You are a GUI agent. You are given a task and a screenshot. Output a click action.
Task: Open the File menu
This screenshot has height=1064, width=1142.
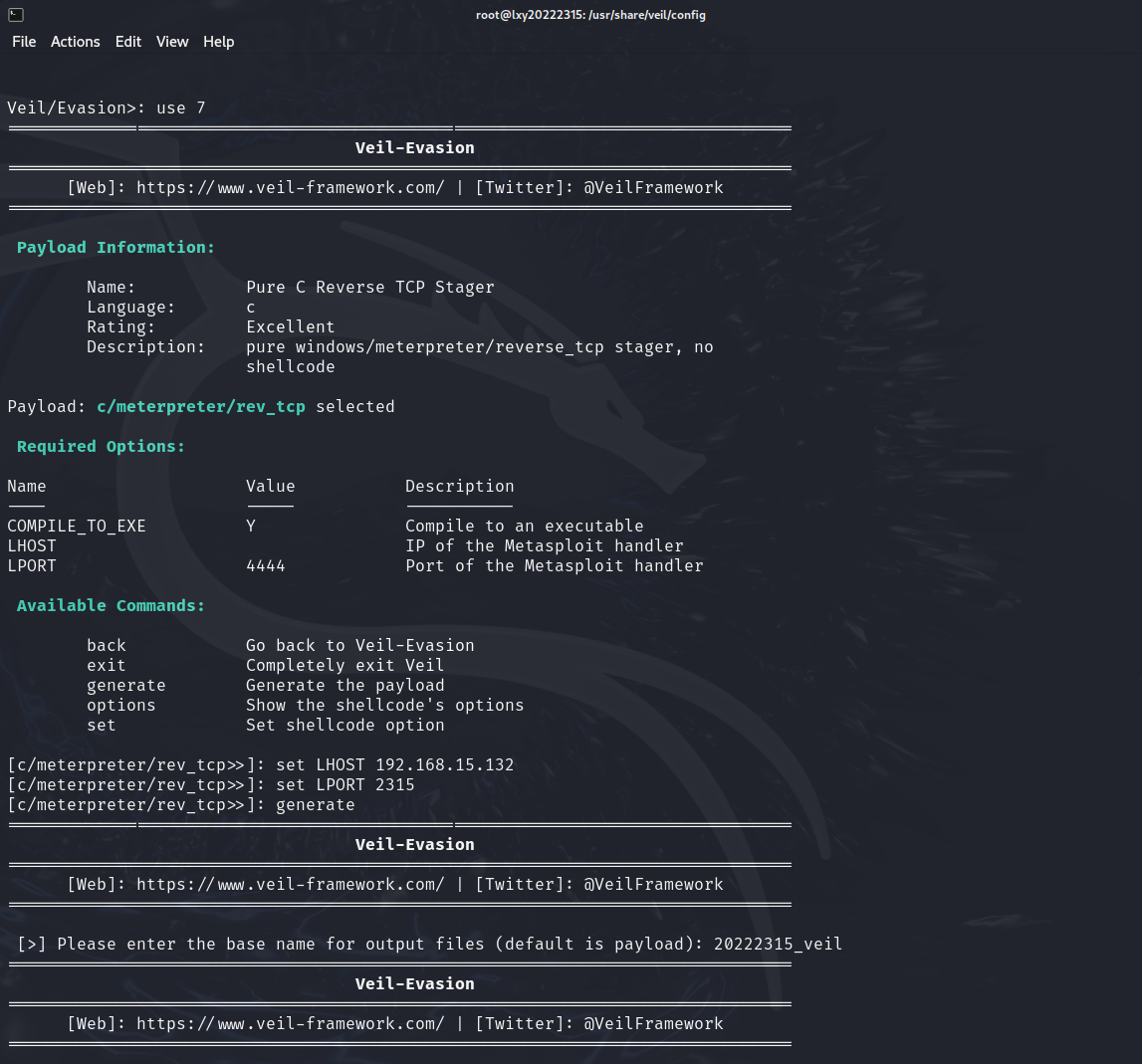[24, 42]
